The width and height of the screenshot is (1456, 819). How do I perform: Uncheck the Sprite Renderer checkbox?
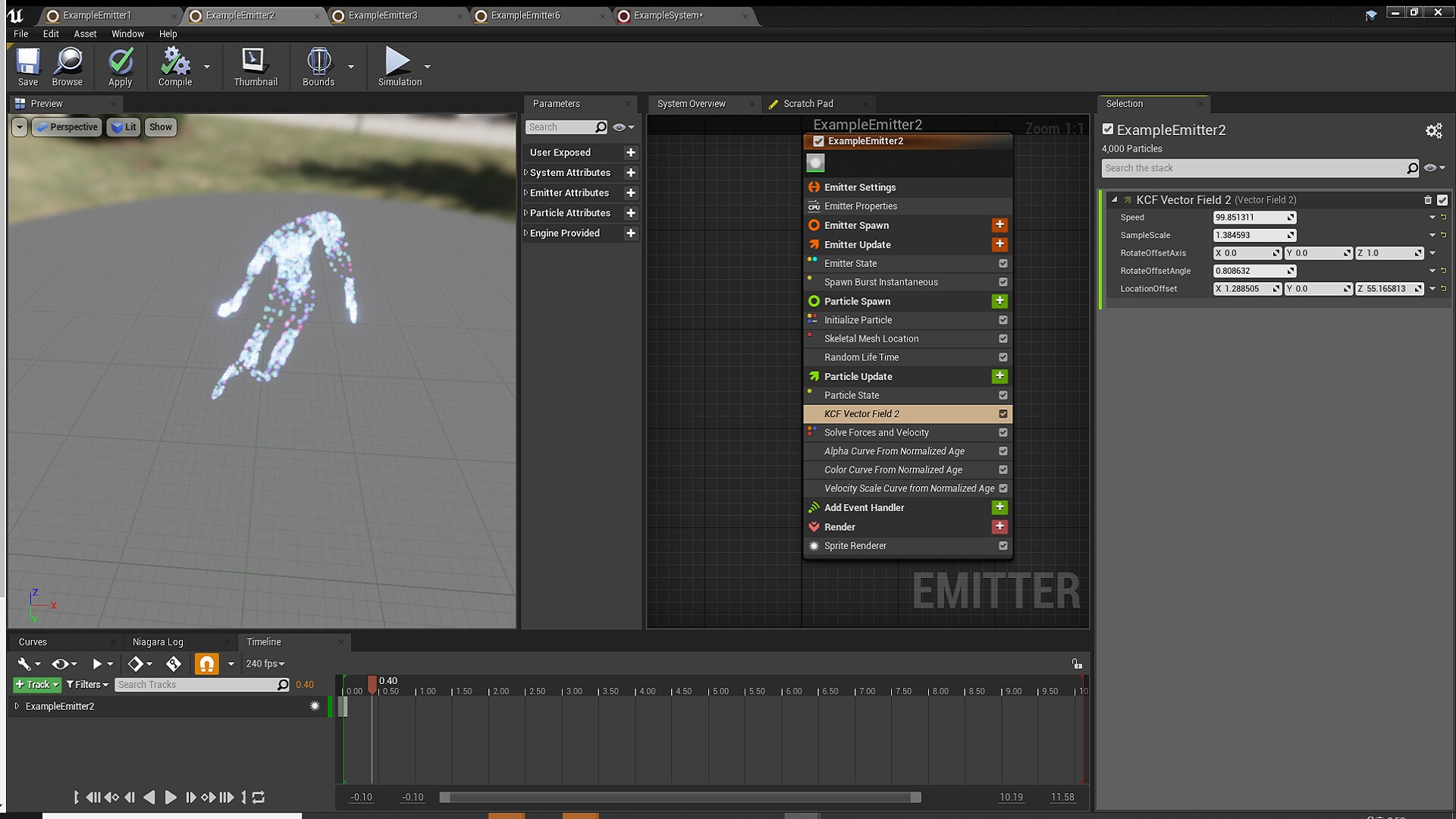1003,546
